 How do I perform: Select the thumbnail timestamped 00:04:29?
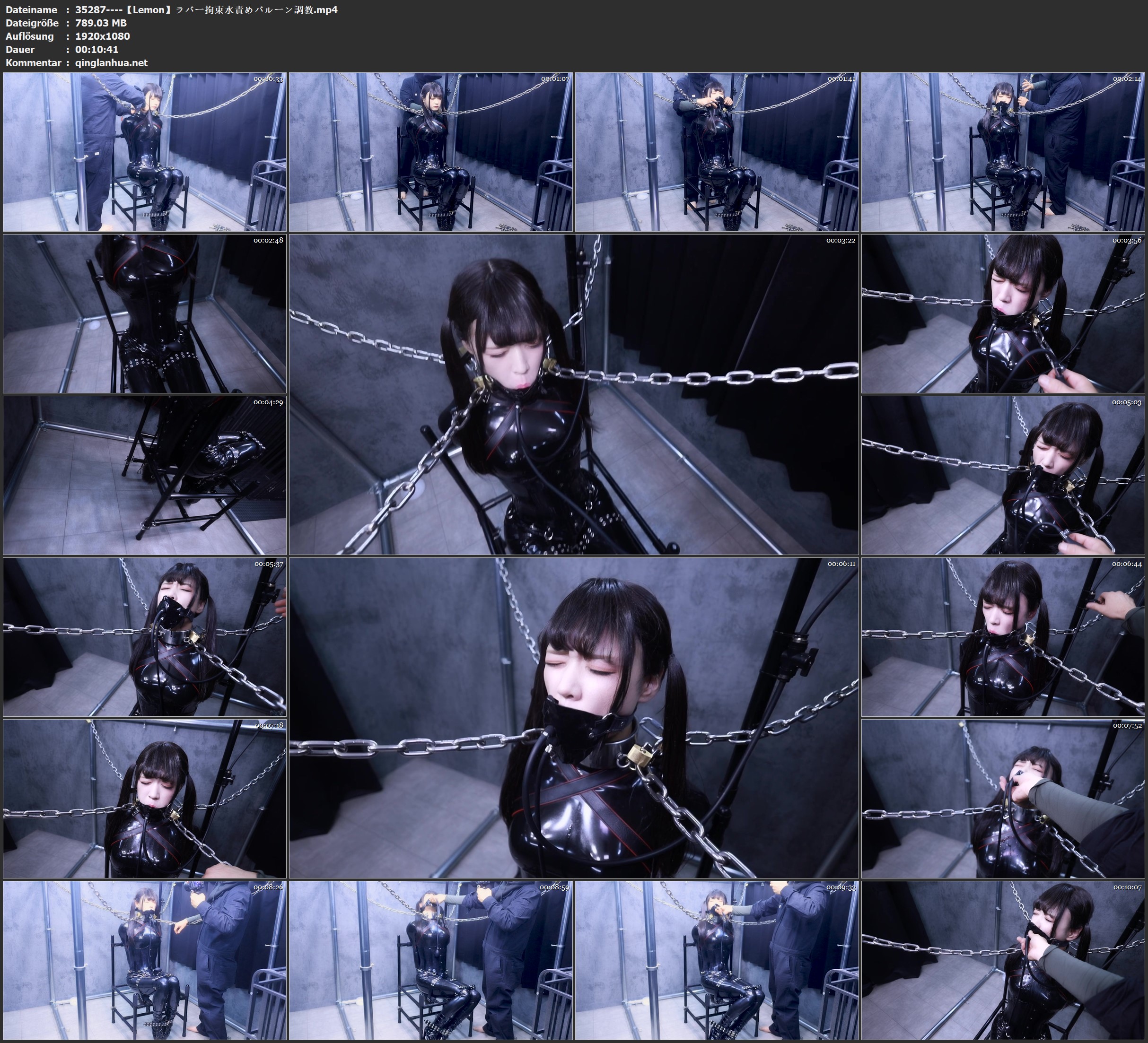pyautogui.click(x=145, y=475)
